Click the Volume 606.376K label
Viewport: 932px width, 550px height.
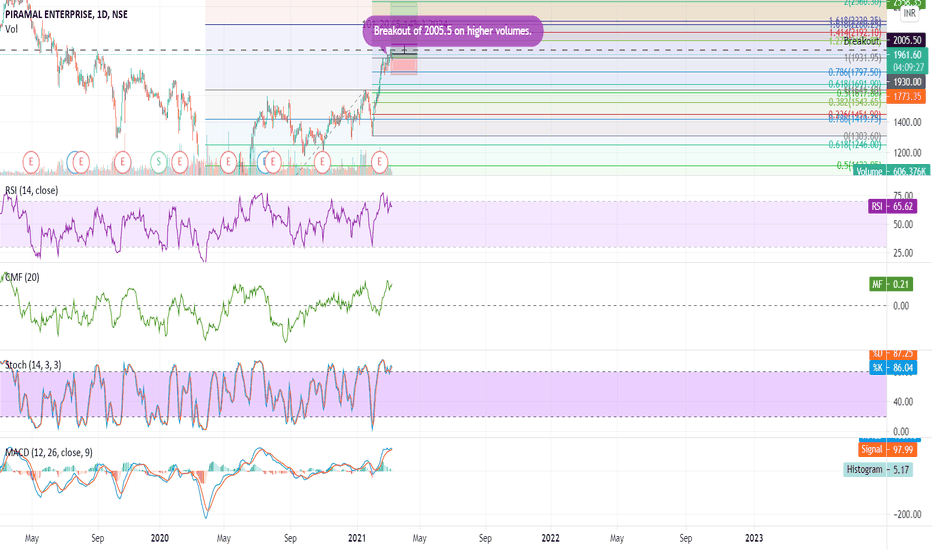891,171
